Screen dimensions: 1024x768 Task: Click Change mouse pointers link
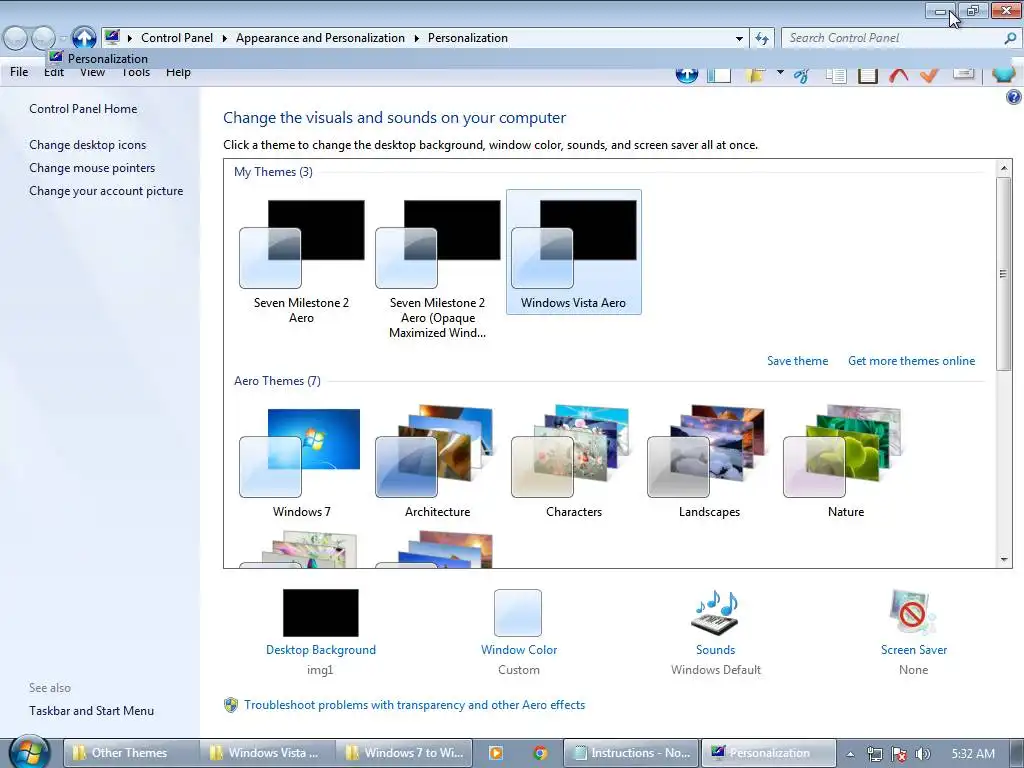tap(92, 167)
